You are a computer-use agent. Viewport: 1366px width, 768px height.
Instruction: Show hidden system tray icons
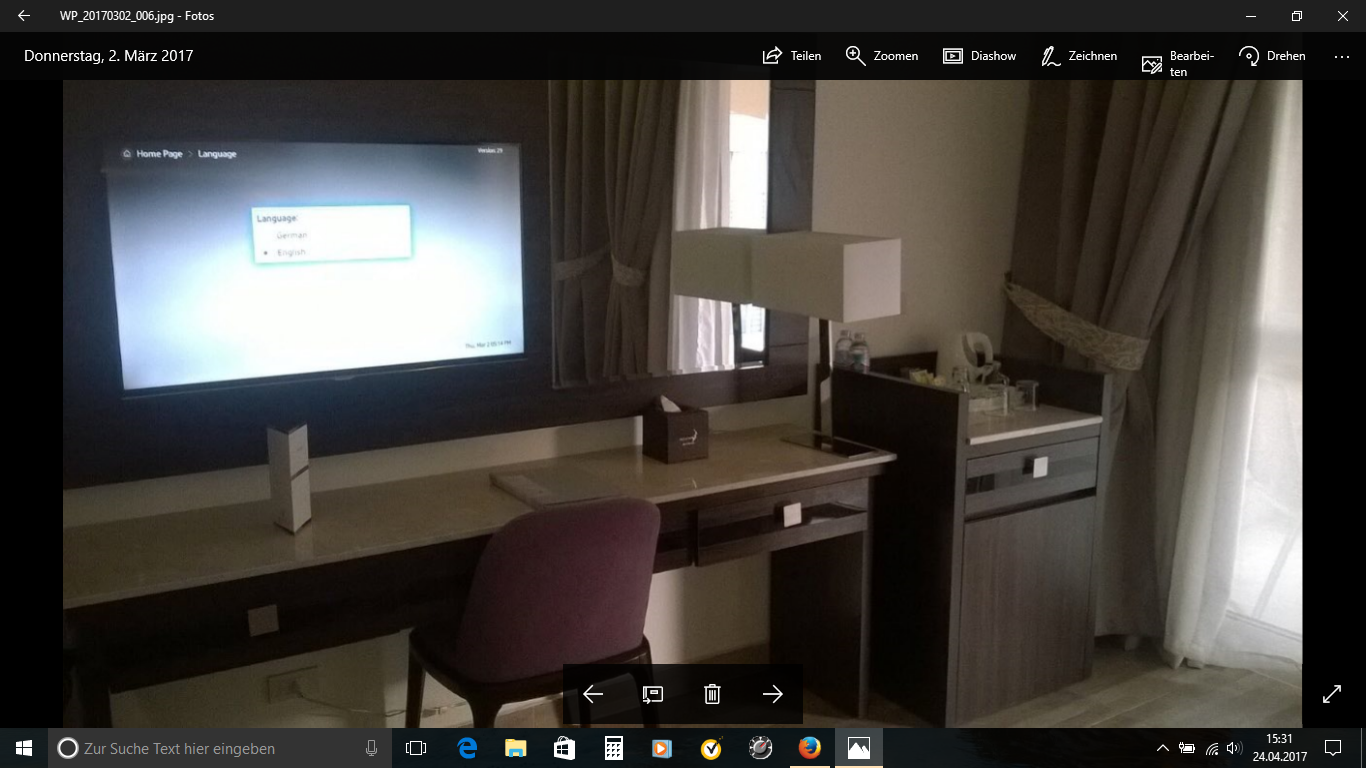[x=1162, y=748]
